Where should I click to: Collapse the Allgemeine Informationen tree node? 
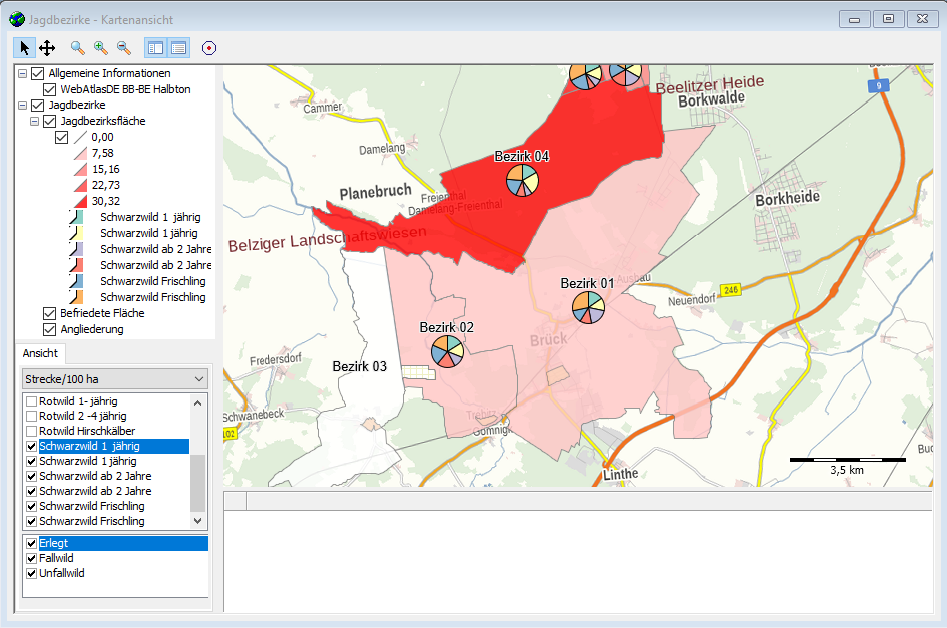[22, 73]
